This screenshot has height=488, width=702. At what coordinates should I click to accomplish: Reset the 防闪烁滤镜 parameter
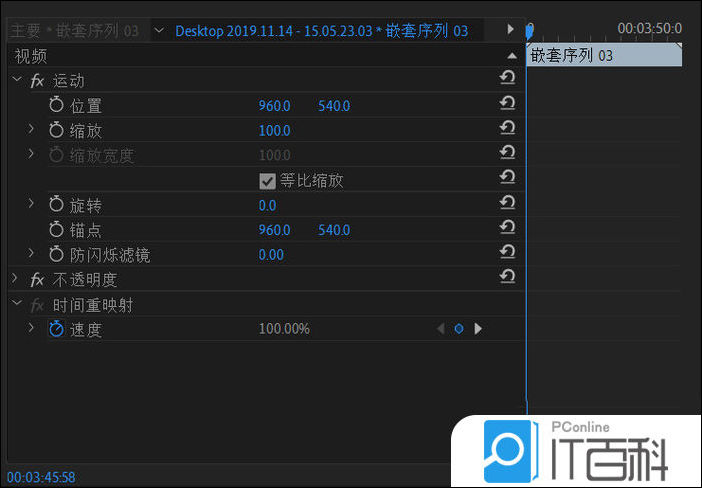[508, 252]
